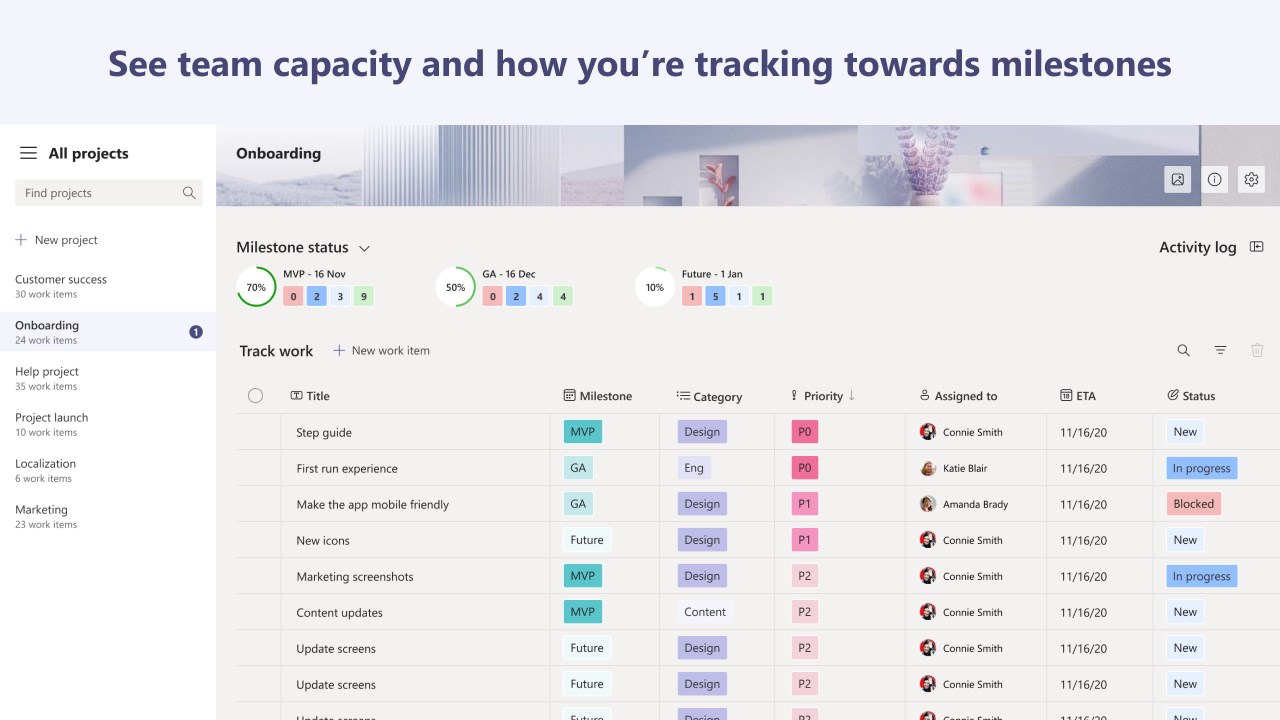Click the ETA column calendar icon

1066,396
